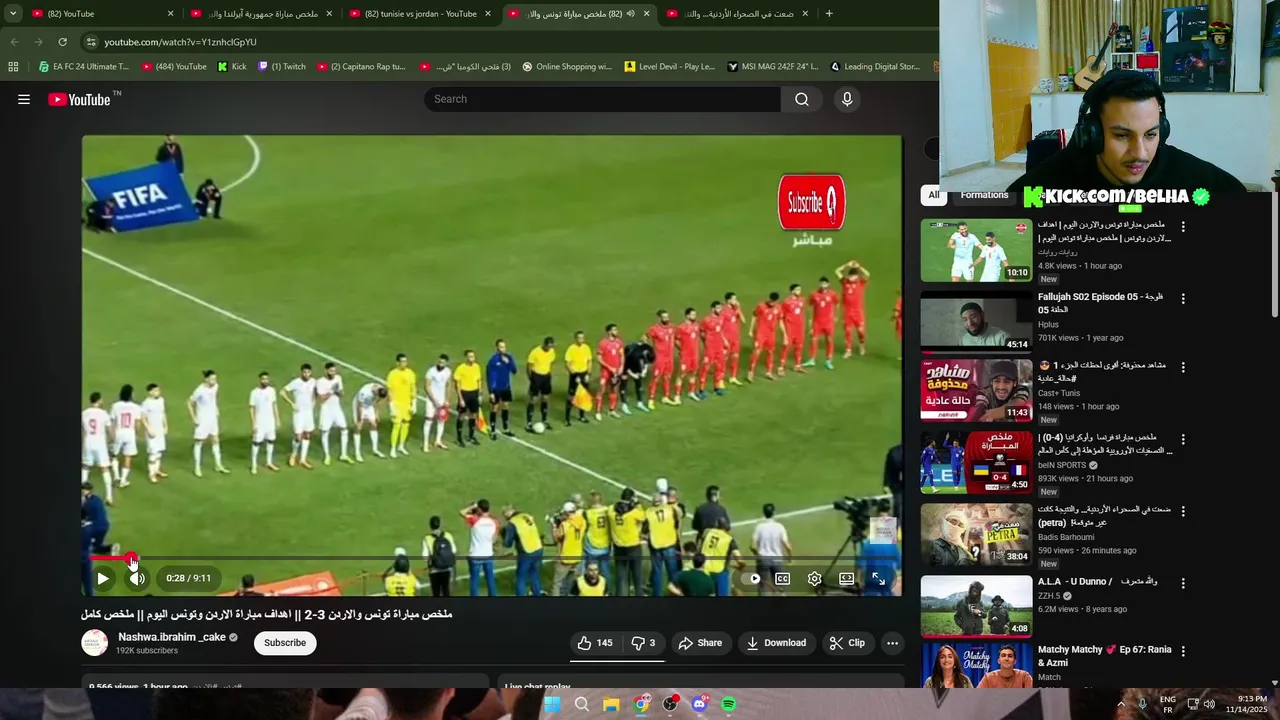This screenshot has width=1280, height=720.
Task: Open the Level Devil bookmark
Action: point(670,67)
